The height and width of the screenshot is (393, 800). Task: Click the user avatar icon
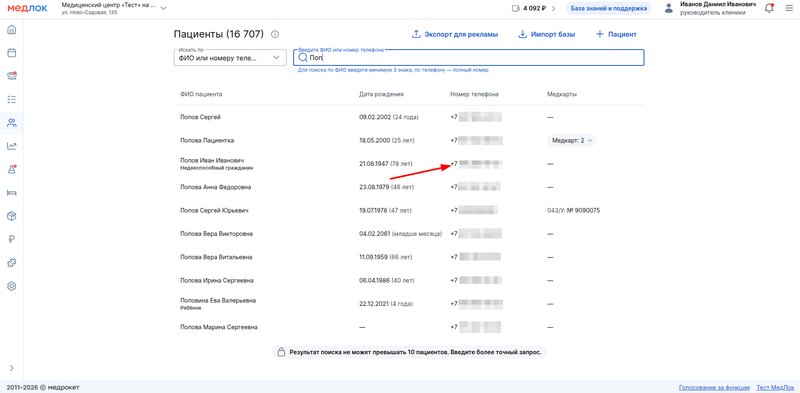tap(669, 8)
